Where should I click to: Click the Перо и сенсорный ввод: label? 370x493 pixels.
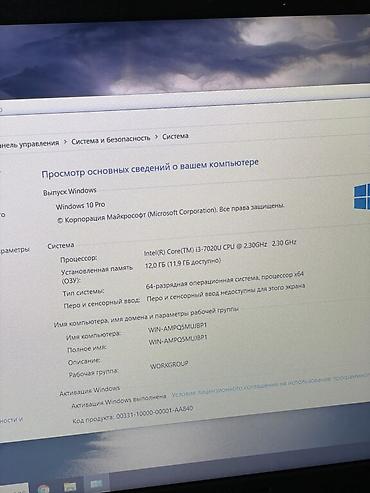click(x=101, y=303)
